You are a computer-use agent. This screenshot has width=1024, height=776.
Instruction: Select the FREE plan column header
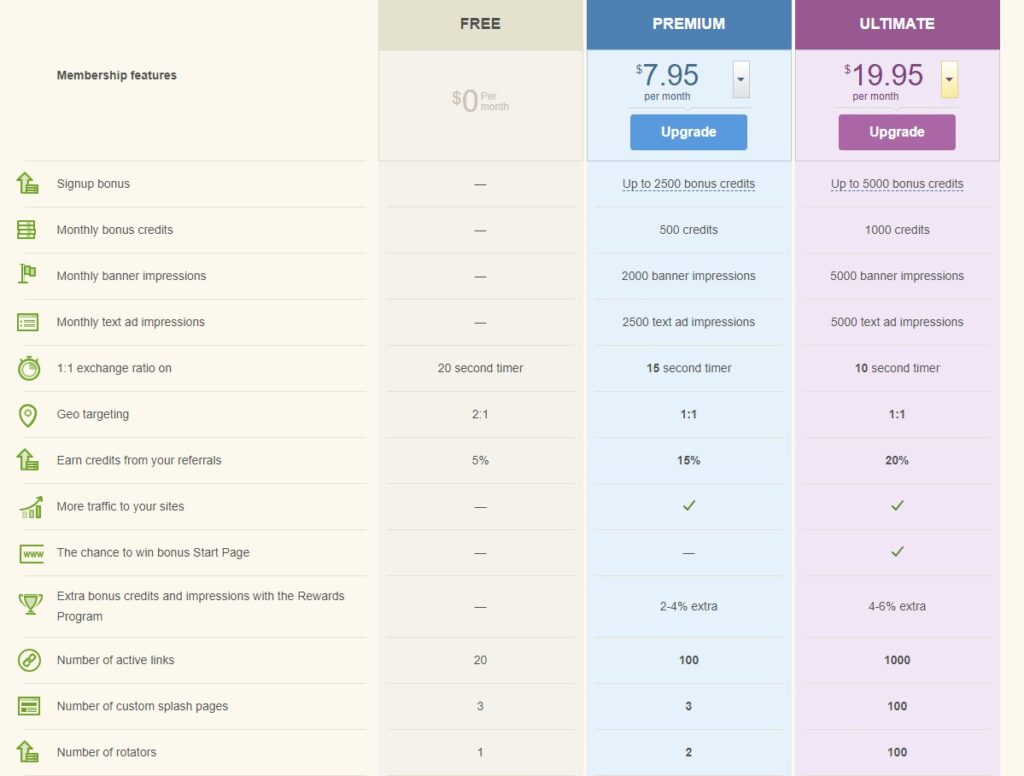tap(480, 24)
